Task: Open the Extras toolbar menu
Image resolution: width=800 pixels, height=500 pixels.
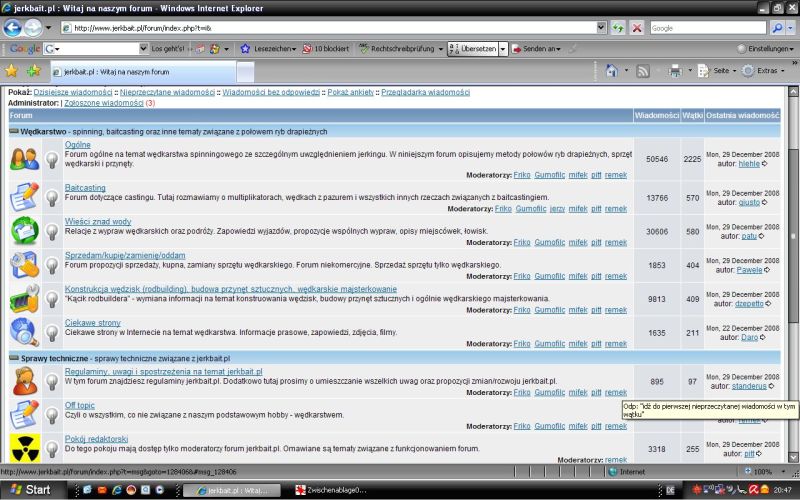Action: 768,71
